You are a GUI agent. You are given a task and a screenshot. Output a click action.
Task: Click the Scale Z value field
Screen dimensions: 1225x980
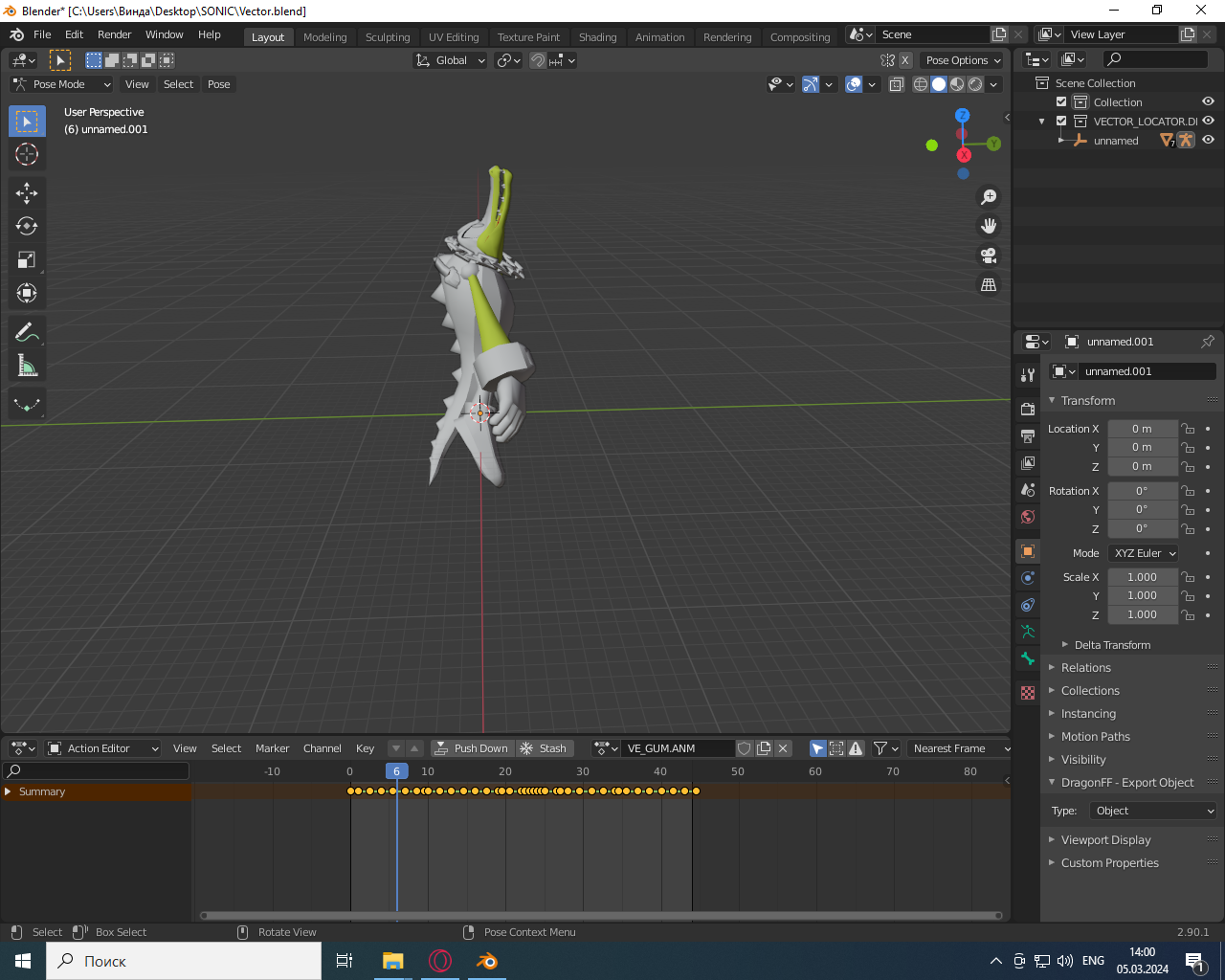(x=1143, y=614)
